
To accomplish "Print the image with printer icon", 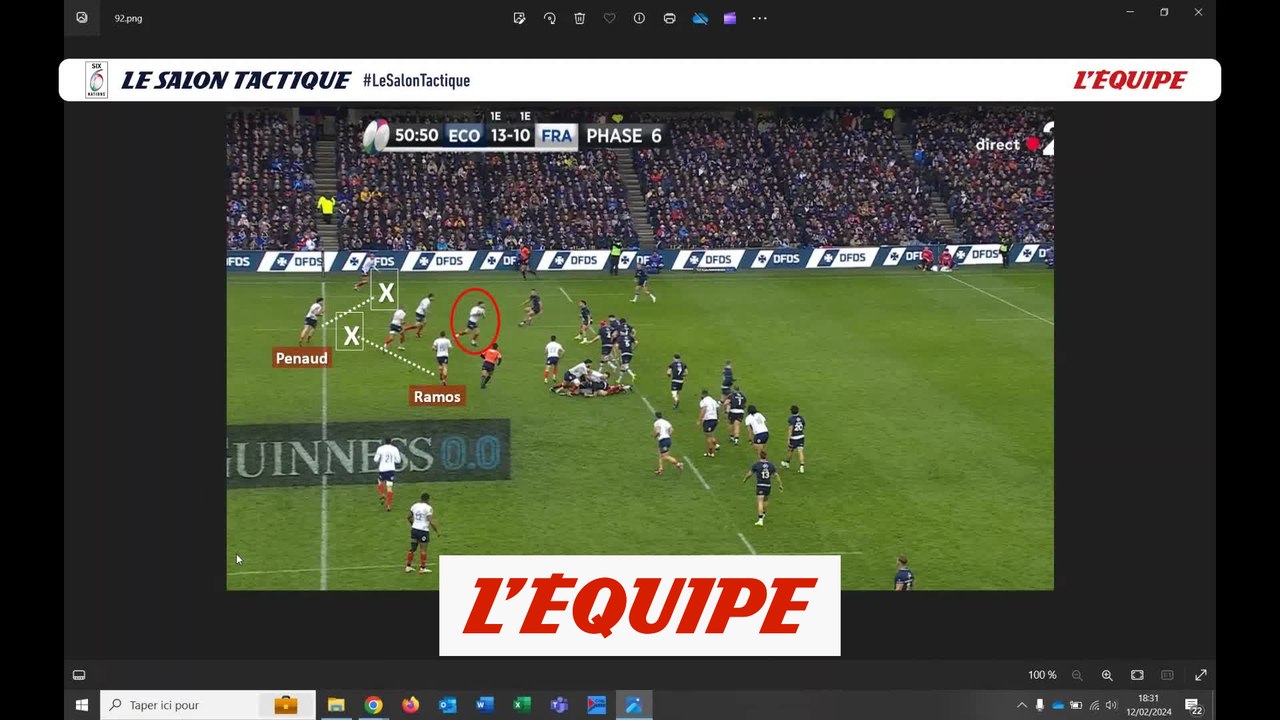I will pos(669,18).
